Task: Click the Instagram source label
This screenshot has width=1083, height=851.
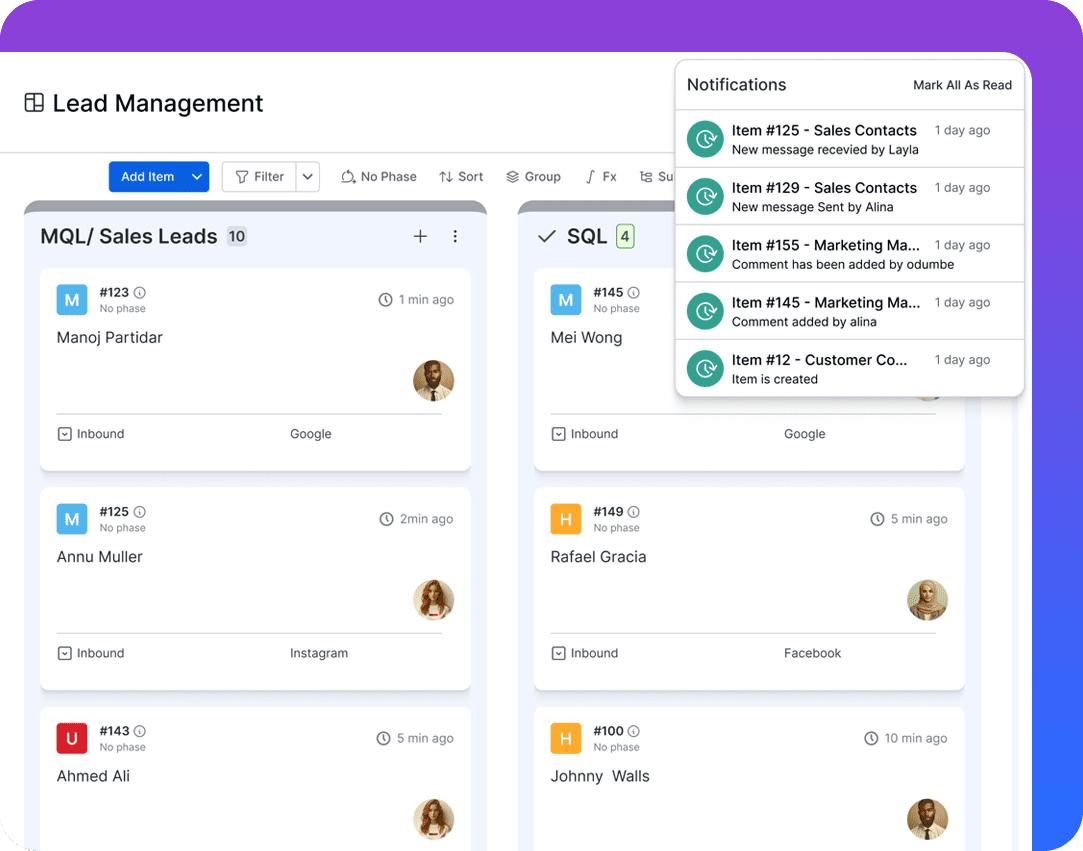Action: [319, 653]
